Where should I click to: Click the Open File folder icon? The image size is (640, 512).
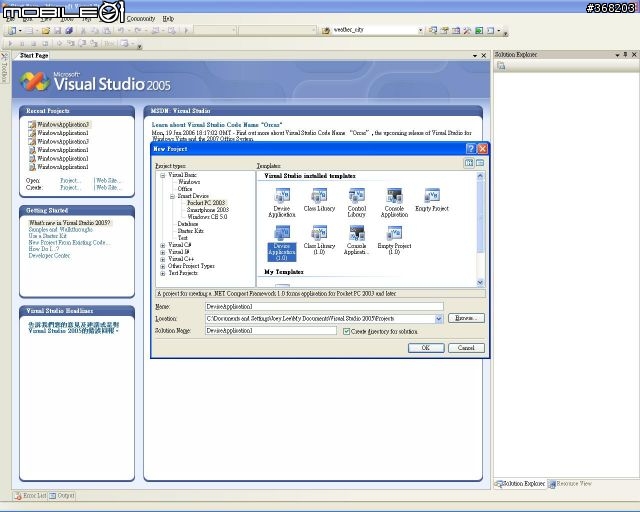[46, 30]
